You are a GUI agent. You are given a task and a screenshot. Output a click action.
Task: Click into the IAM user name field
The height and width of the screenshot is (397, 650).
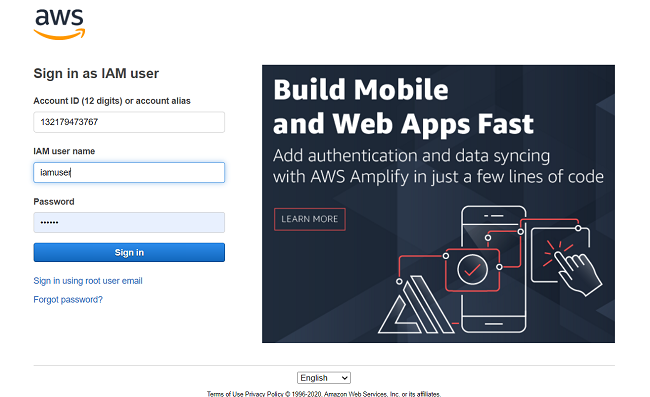tap(129, 172)
